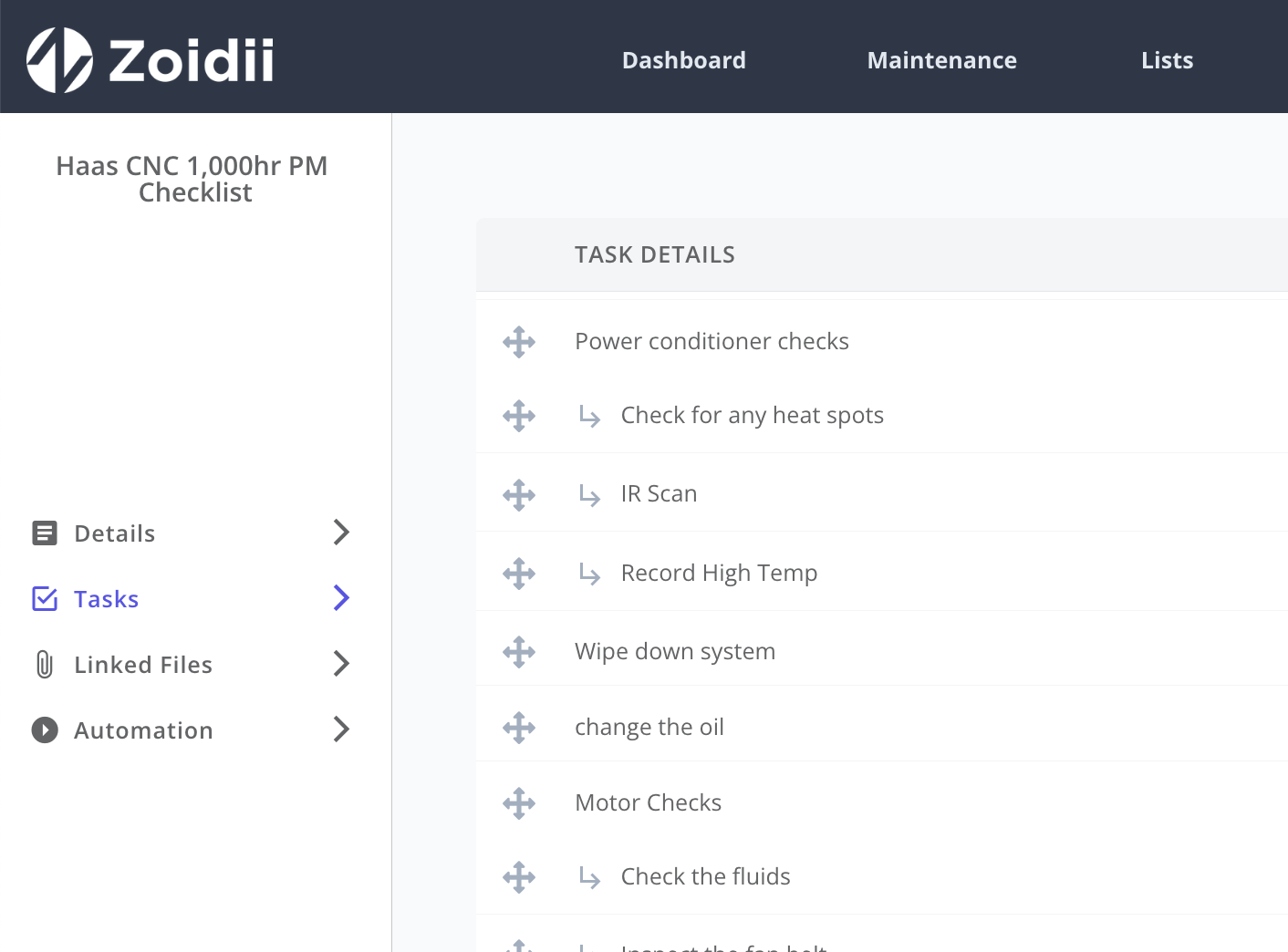Select the Automation sidebar item
This screenshot has height=952, width=1288.
pos(192,730)
